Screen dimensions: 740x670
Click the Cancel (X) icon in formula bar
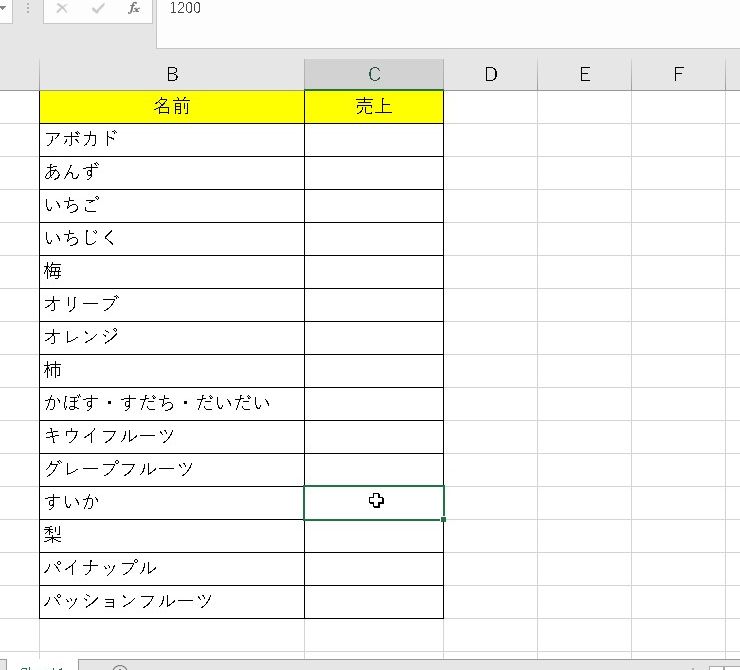point(62,9)
